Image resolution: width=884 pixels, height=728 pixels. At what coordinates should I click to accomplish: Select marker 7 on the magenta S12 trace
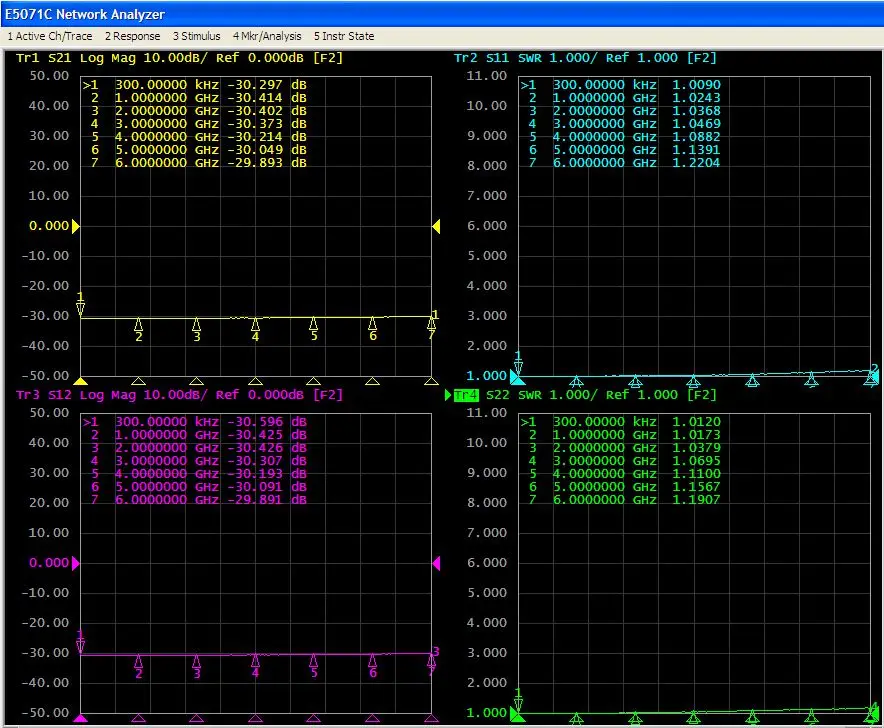pos(431,666)
